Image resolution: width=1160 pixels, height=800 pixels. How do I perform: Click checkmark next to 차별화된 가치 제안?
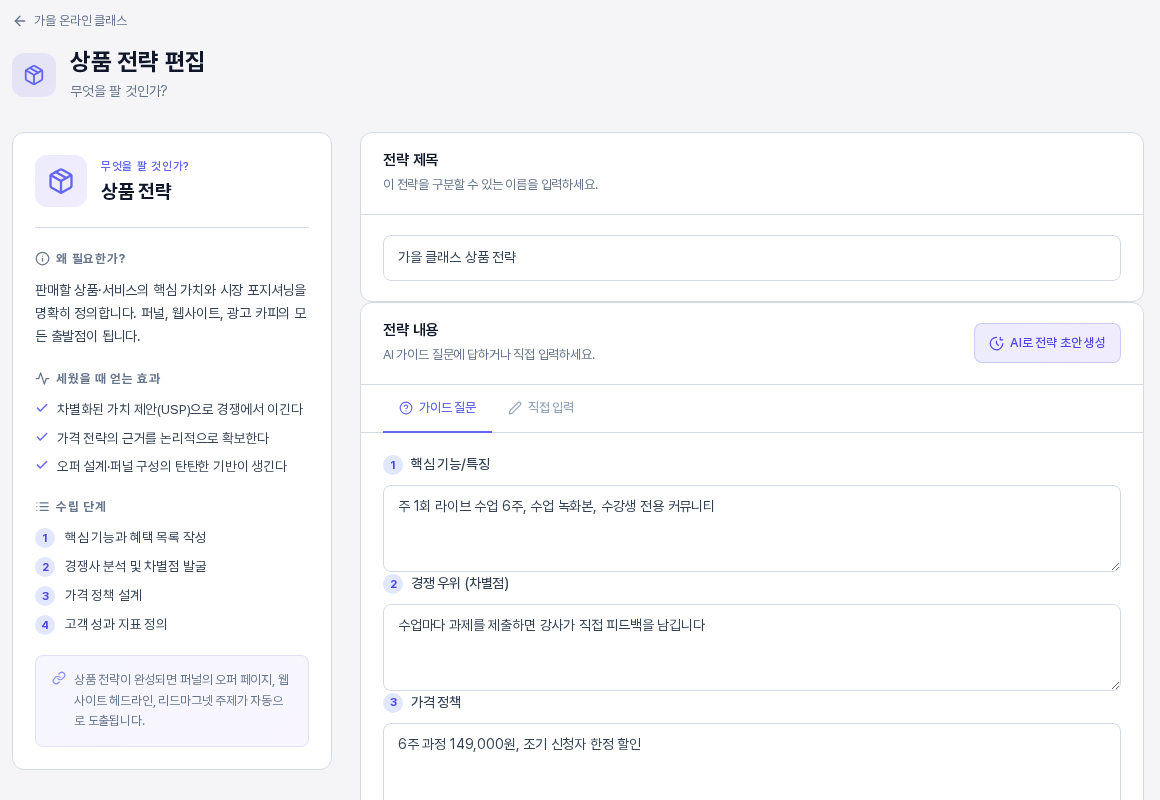pos(42,409)
